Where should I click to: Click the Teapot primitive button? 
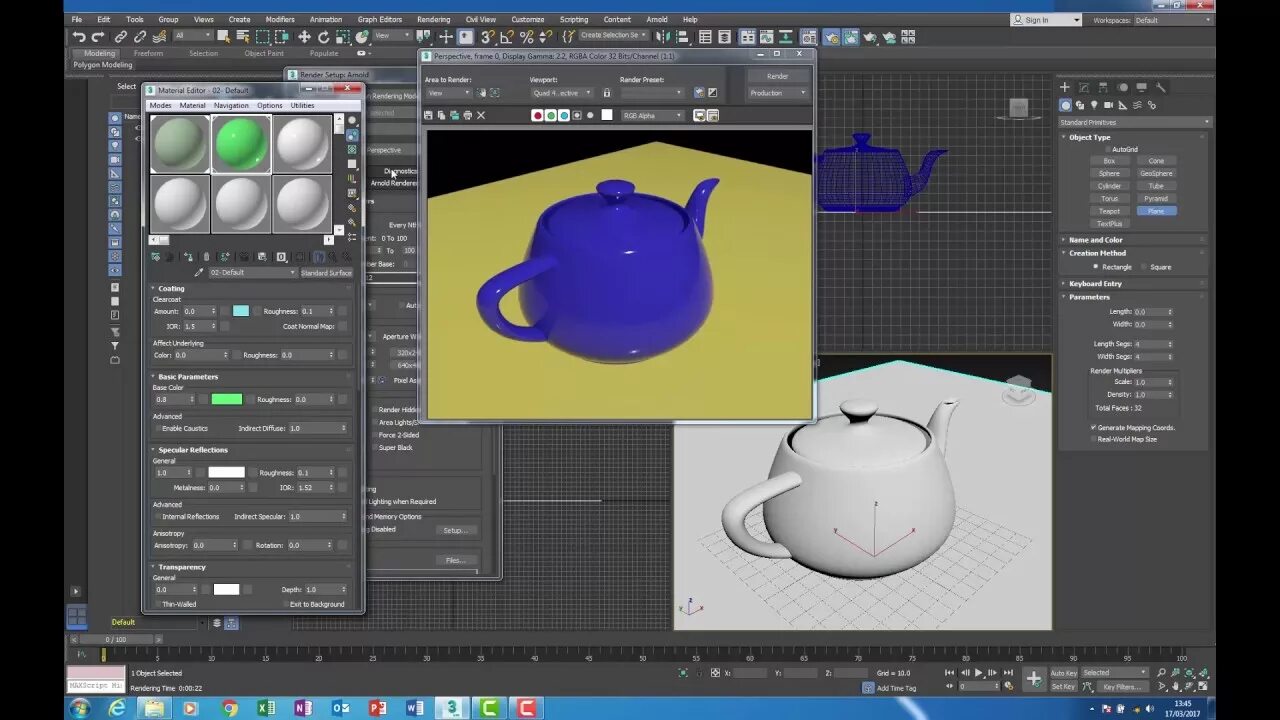(1109, 211)
